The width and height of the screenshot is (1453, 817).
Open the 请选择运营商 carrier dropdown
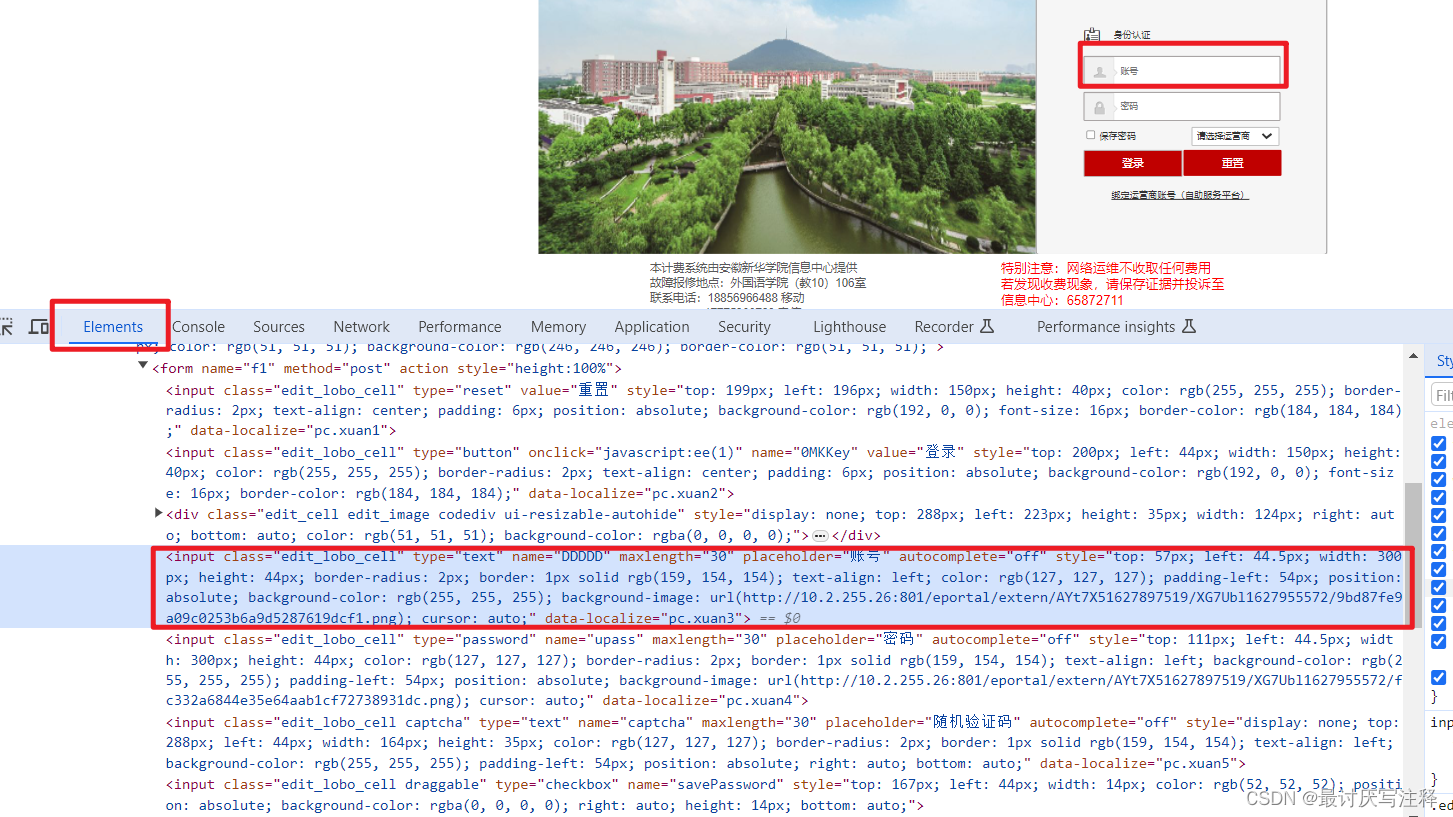tap(1233, 135)
